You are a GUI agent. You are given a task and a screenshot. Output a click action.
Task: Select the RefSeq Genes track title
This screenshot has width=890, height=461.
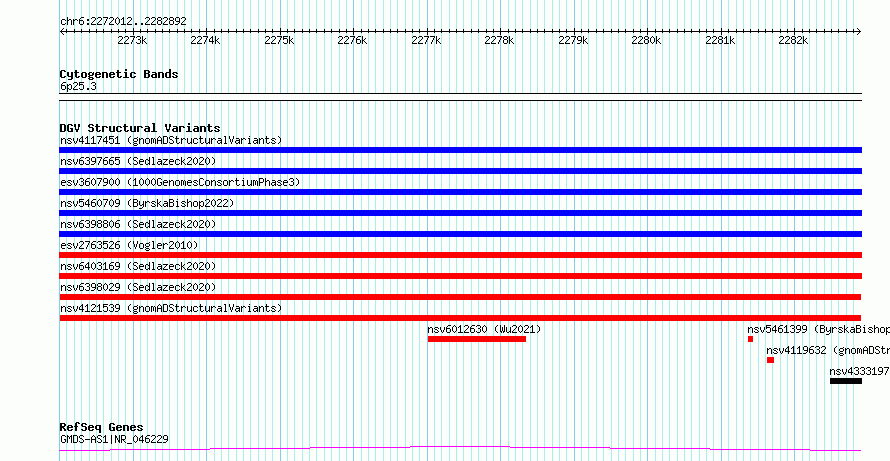(x=102, y=428)
